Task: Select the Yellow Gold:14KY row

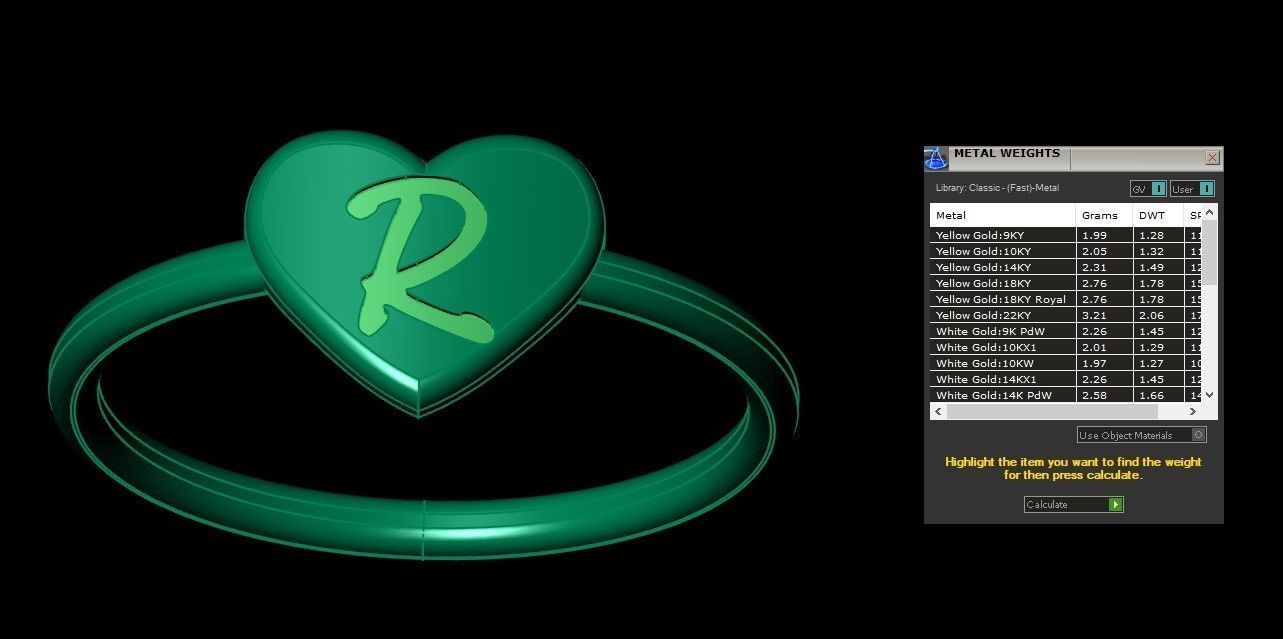Action: (1066, 267)
